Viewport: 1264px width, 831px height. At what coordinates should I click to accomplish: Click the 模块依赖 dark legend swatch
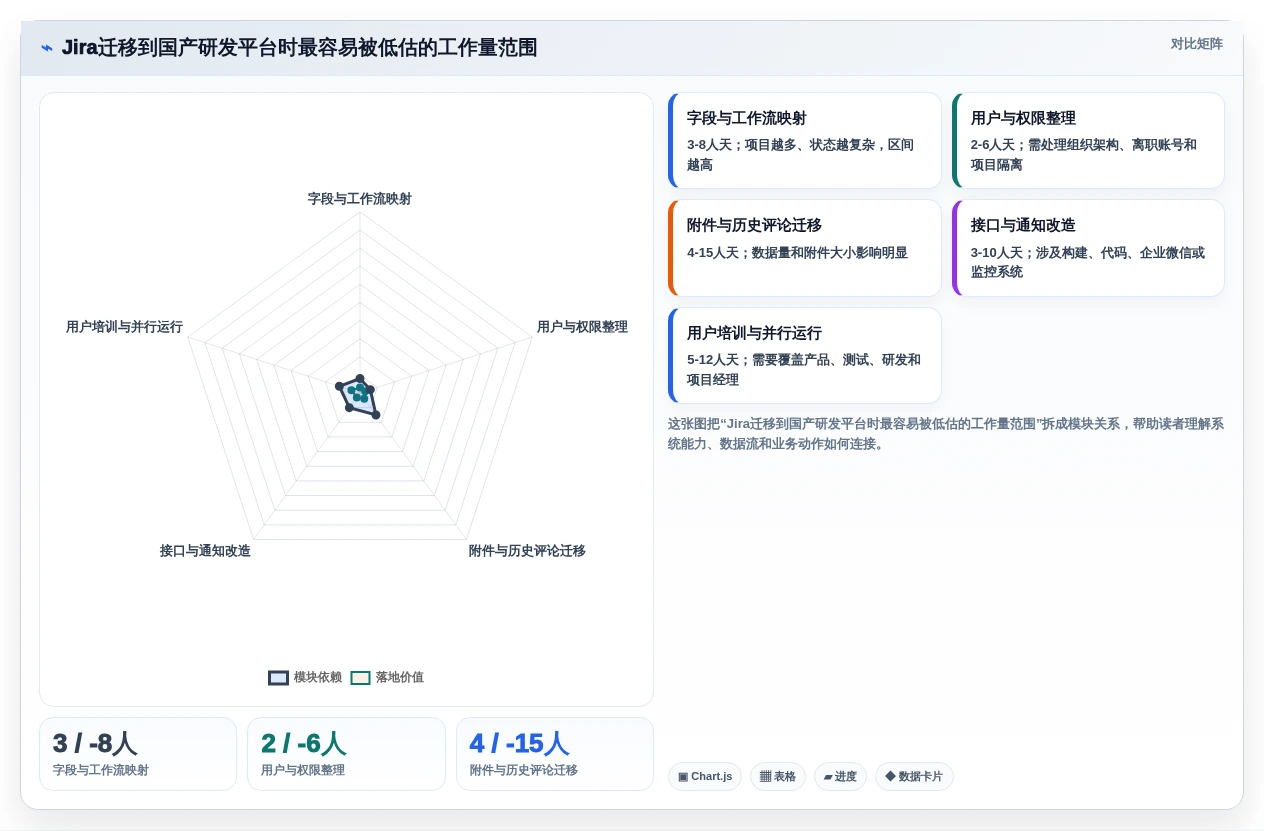(278, 678)
